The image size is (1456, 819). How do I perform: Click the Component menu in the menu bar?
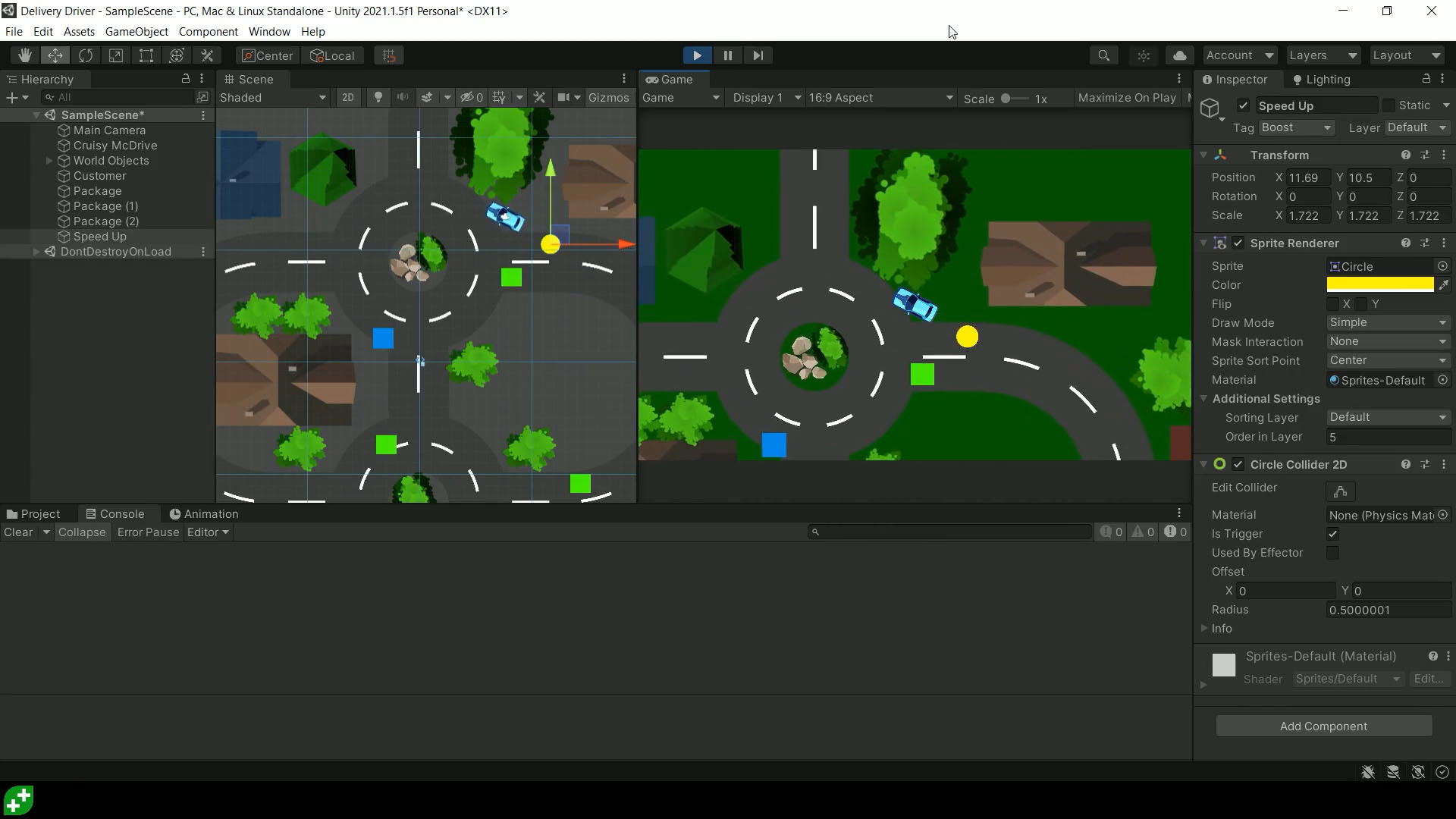tap(208, 31)
